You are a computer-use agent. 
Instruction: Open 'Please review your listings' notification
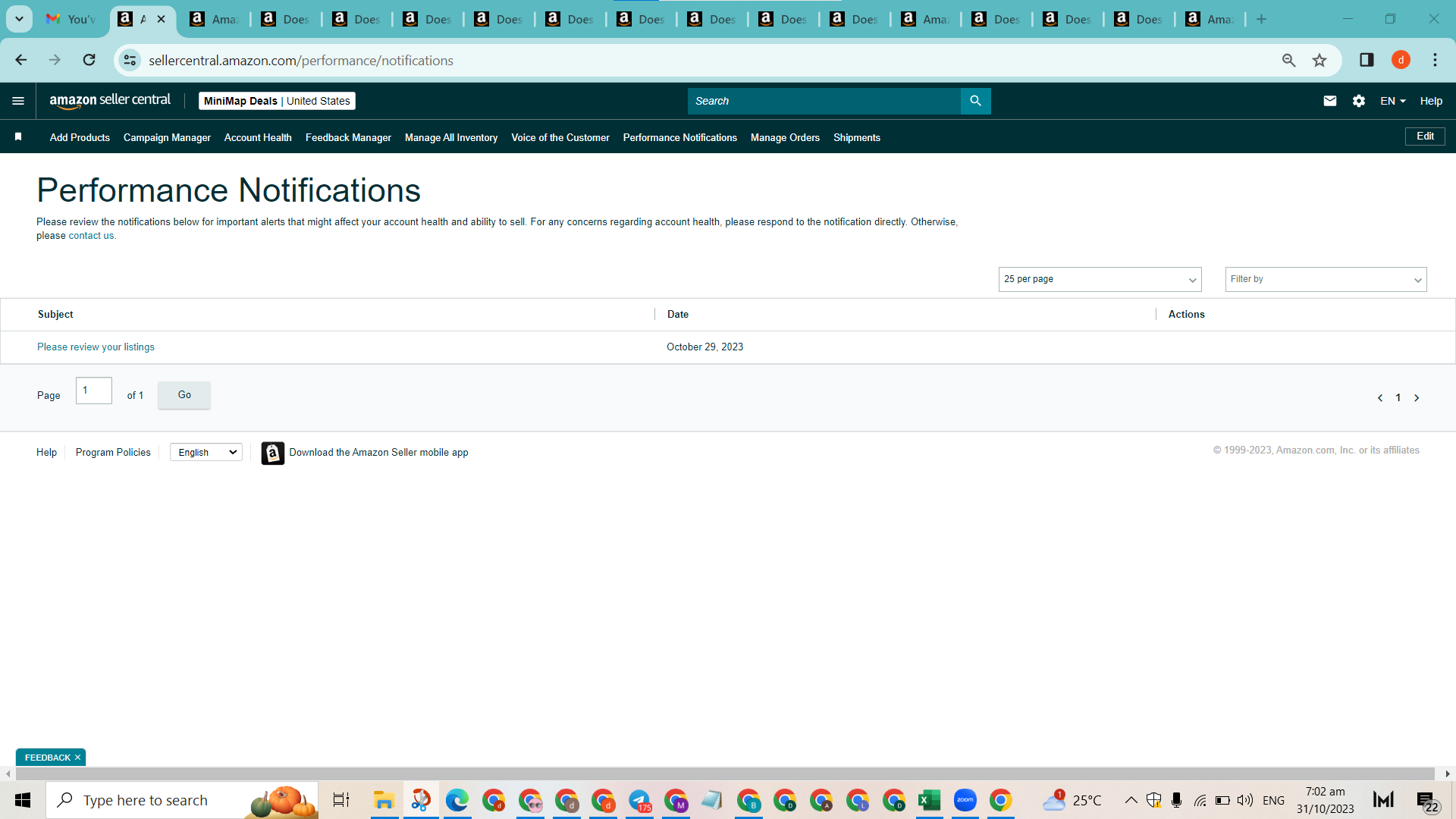click(96, 347)
